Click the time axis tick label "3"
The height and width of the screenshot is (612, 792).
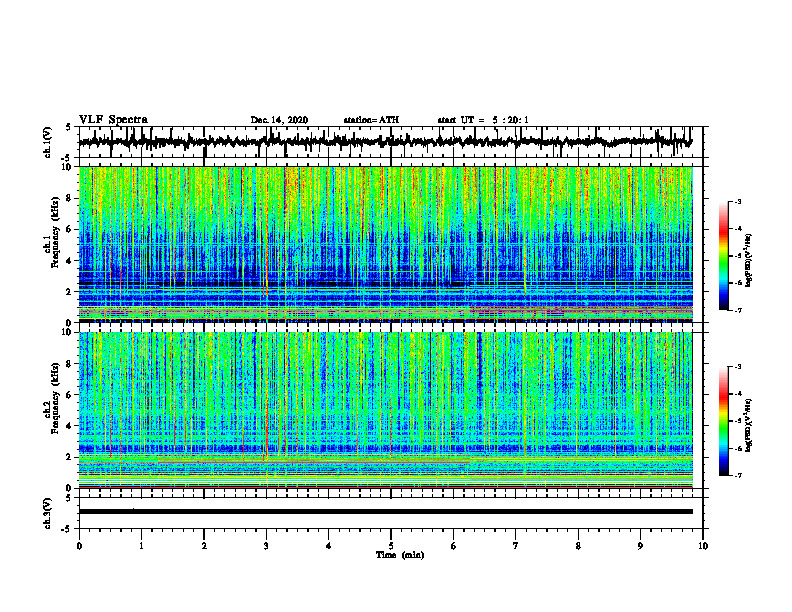[266, 546]
